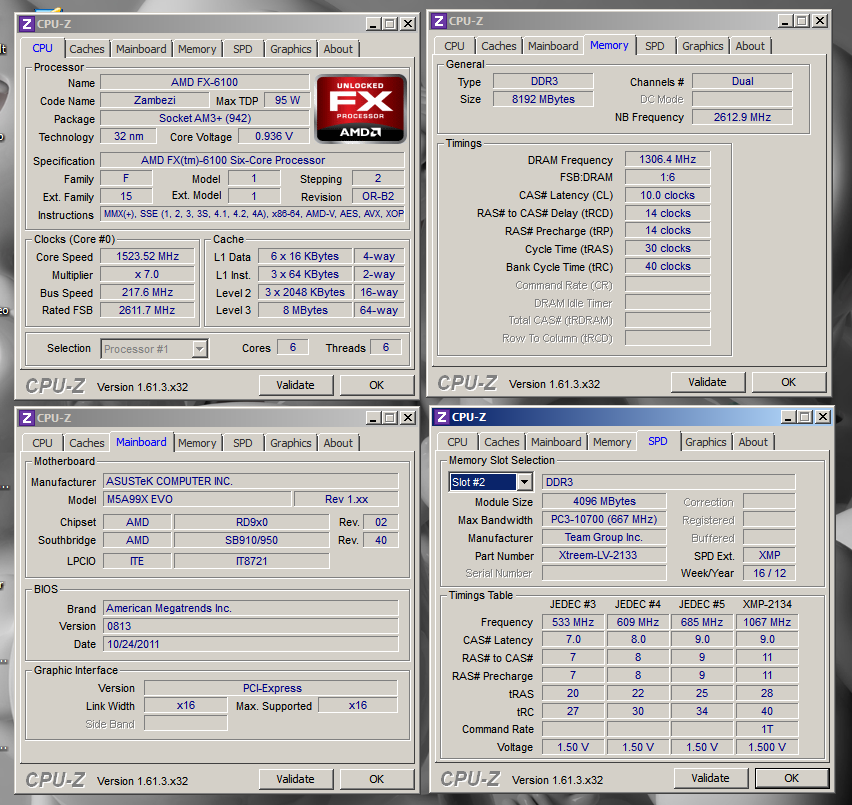Click the BIOS Version field showing 0813

(250, 626)
